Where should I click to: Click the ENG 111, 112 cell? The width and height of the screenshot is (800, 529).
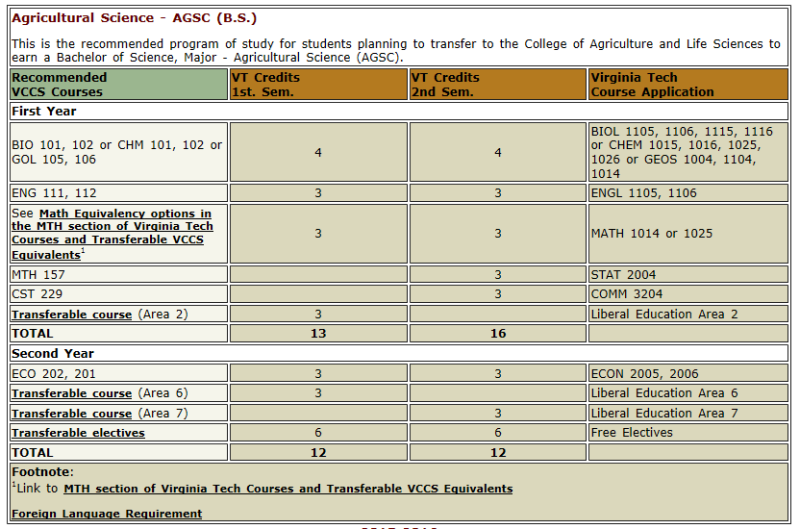pyautogui.click(x=119, y=193)
